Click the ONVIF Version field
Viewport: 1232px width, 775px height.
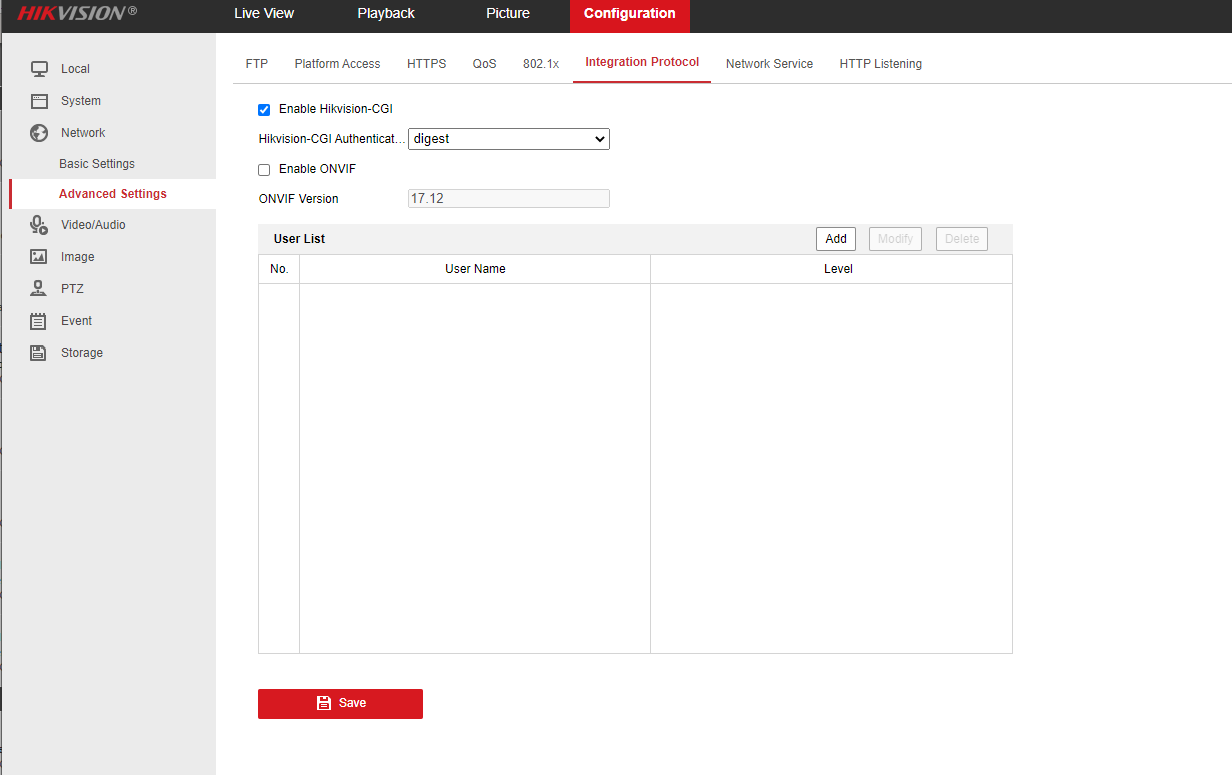pyautogui.click(x=509, y=199)
